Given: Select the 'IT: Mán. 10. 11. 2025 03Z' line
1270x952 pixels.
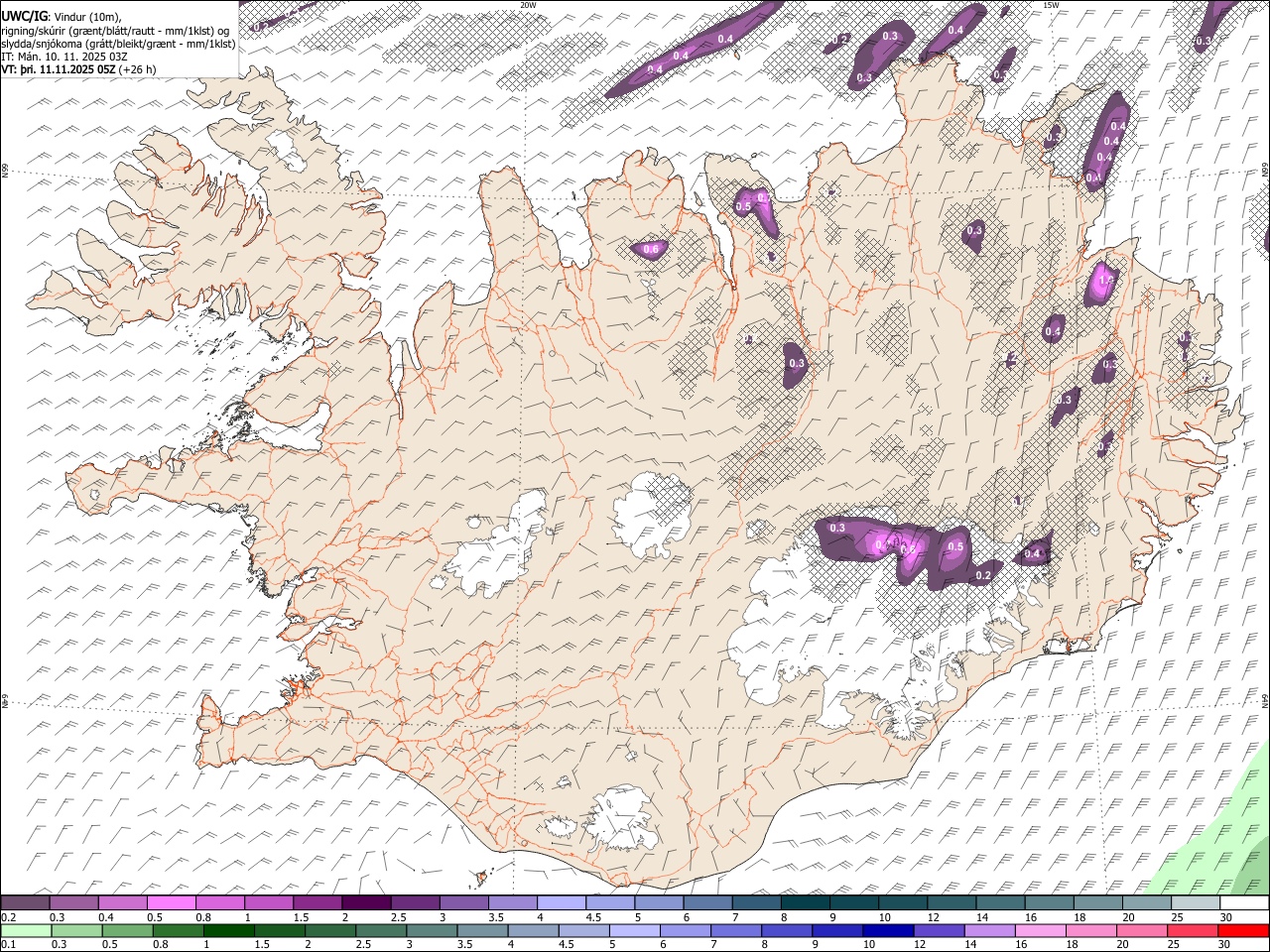Looking at the screenshot, I should 63,57.
